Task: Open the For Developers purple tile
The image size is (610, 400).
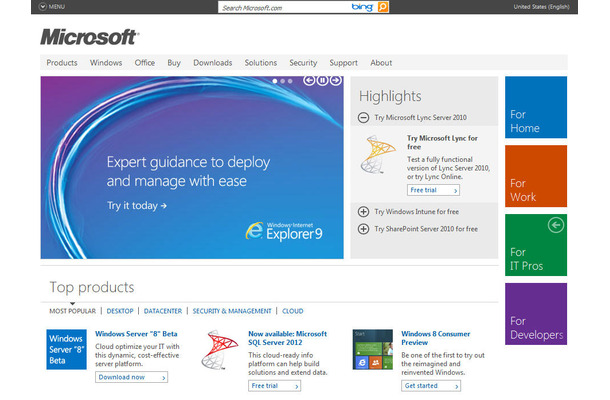Action: click(536, 314)
